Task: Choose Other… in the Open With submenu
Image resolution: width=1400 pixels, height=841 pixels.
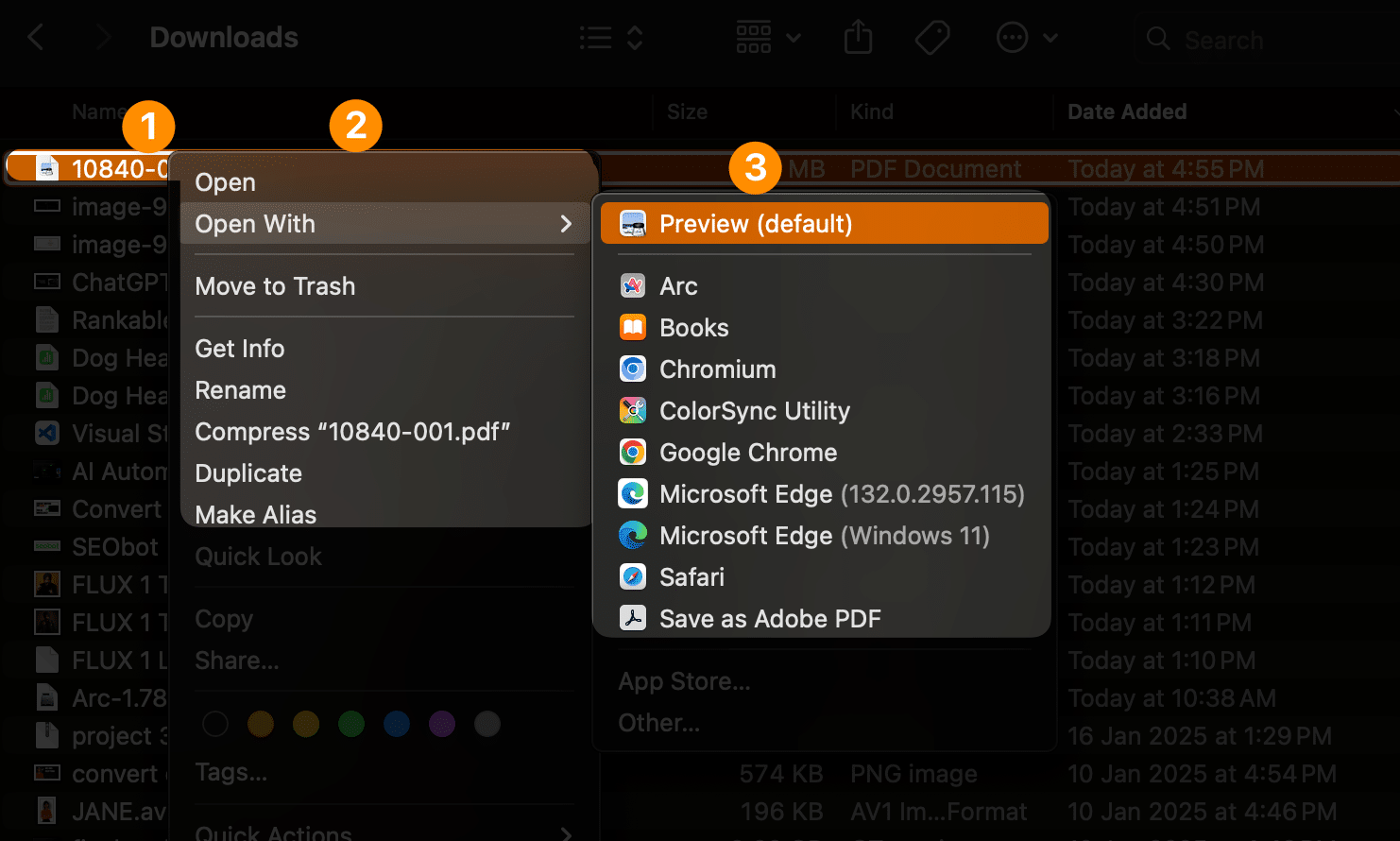Action: (x=824, y=723)
